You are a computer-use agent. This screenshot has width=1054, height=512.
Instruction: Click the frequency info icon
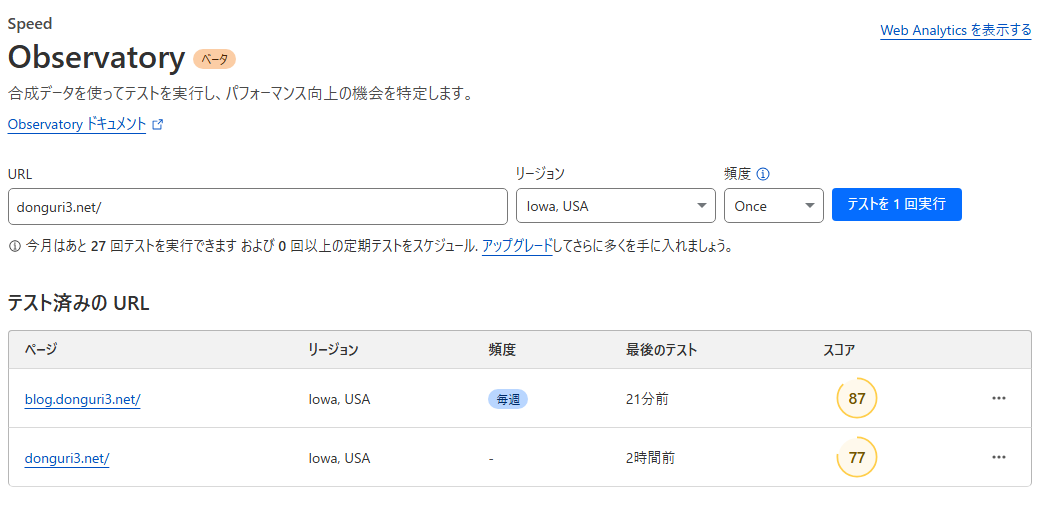click(x=763, y=174)
